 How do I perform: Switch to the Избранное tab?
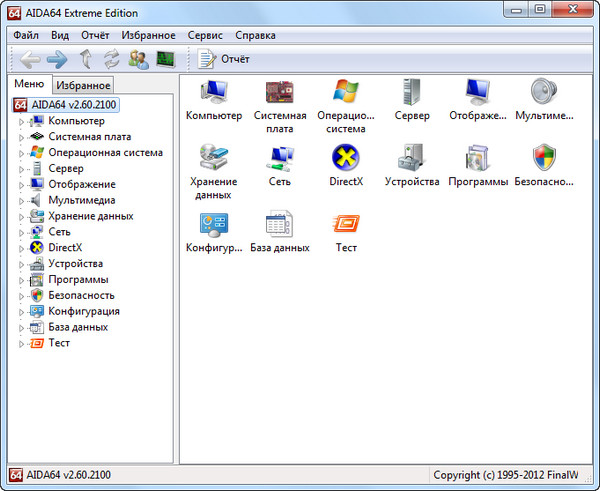click(x=83, y=86)
